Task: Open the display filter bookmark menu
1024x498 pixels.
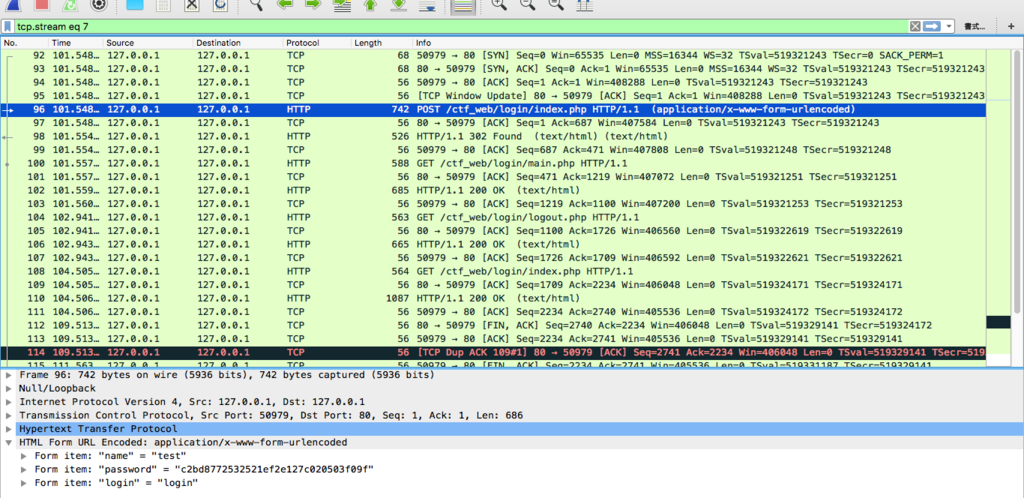Action: coord(8,27)
